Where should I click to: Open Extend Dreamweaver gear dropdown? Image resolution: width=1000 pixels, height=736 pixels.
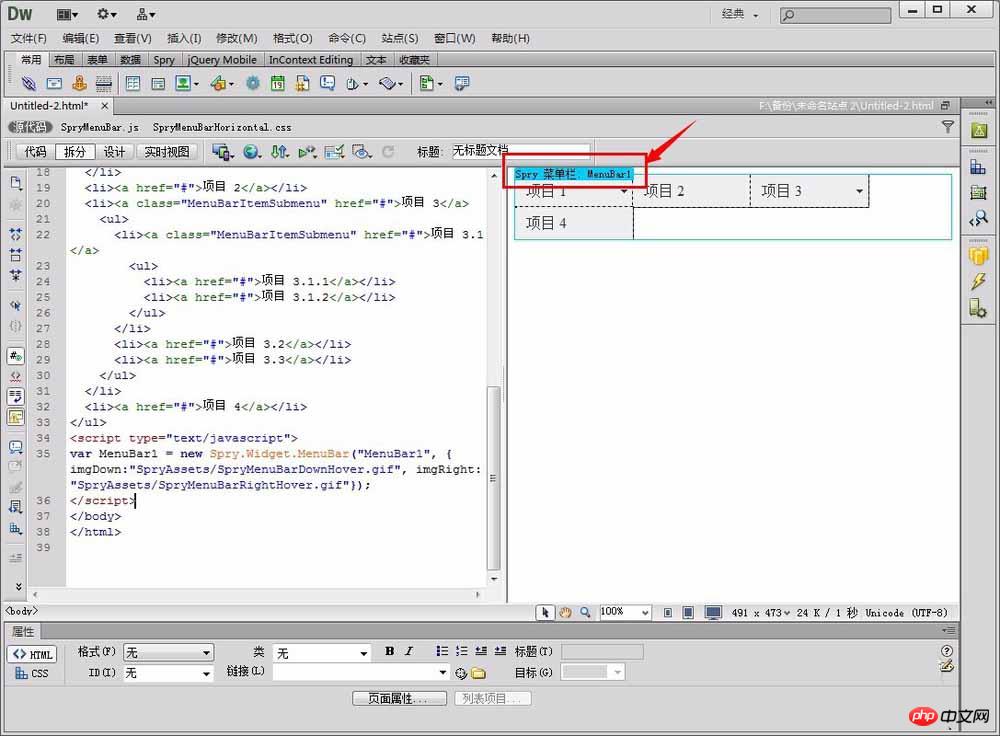(107, 14)
